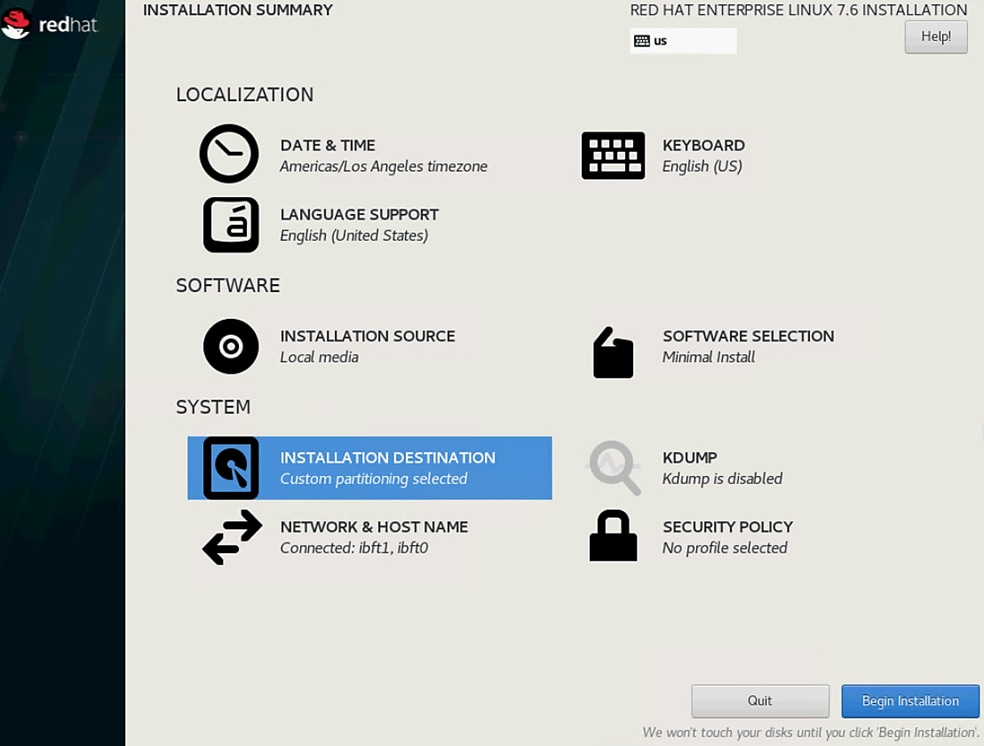The width and height of the screenshot is (984, 746).
Task: Click 'English (US)' keyboard status text
Action: 702,166
